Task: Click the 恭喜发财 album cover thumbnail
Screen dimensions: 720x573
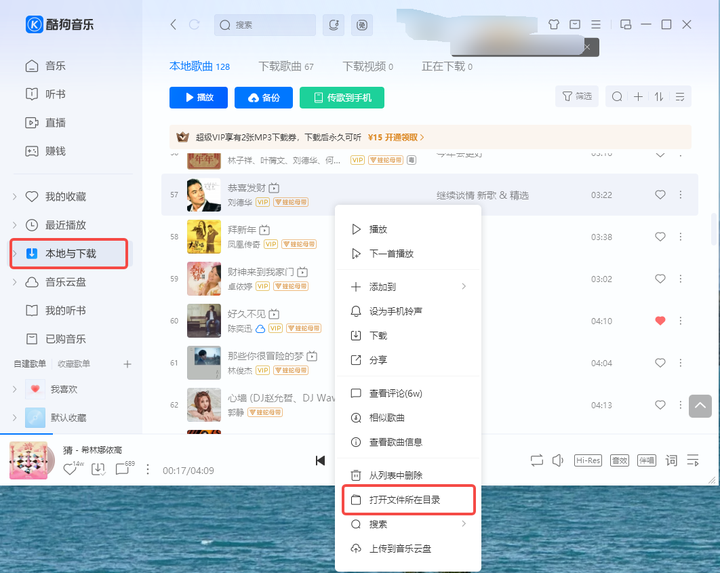Action: pyautogui.click(x=204, y=195)
